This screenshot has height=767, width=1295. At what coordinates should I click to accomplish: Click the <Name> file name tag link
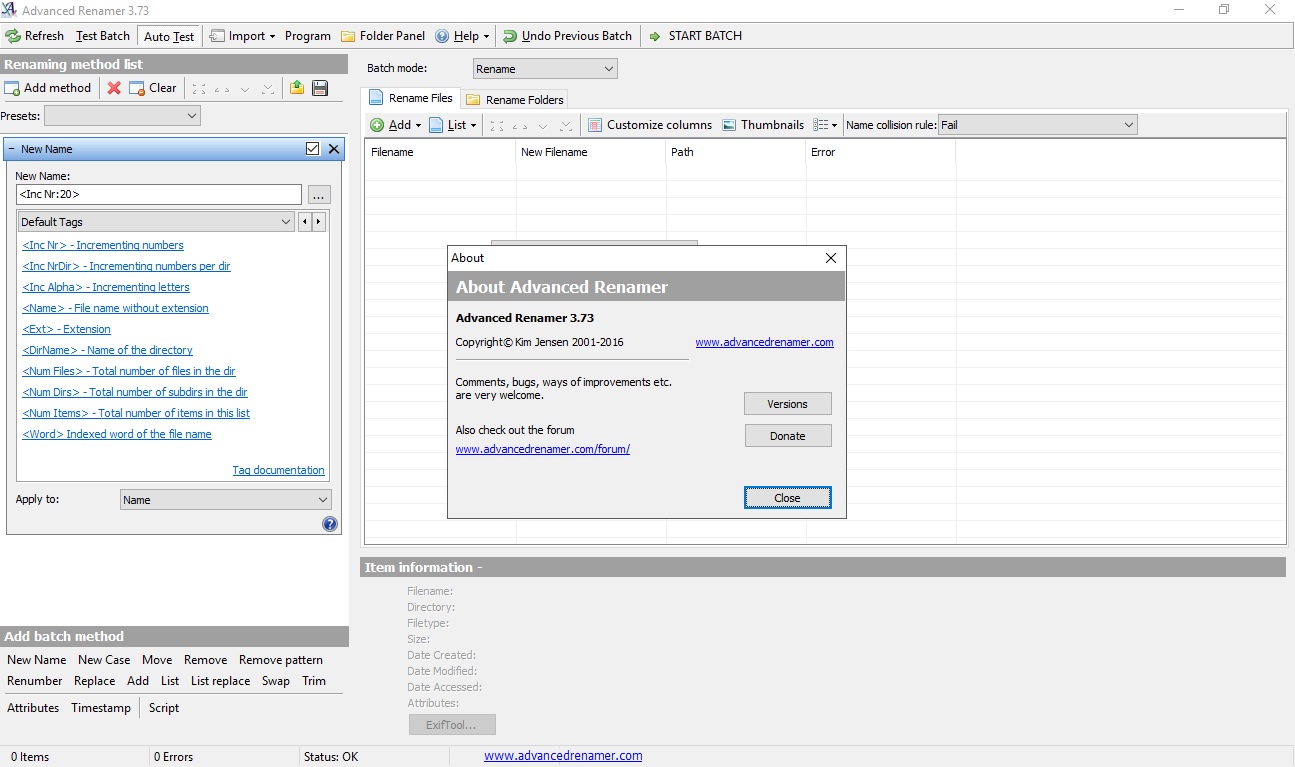[115, 308]
